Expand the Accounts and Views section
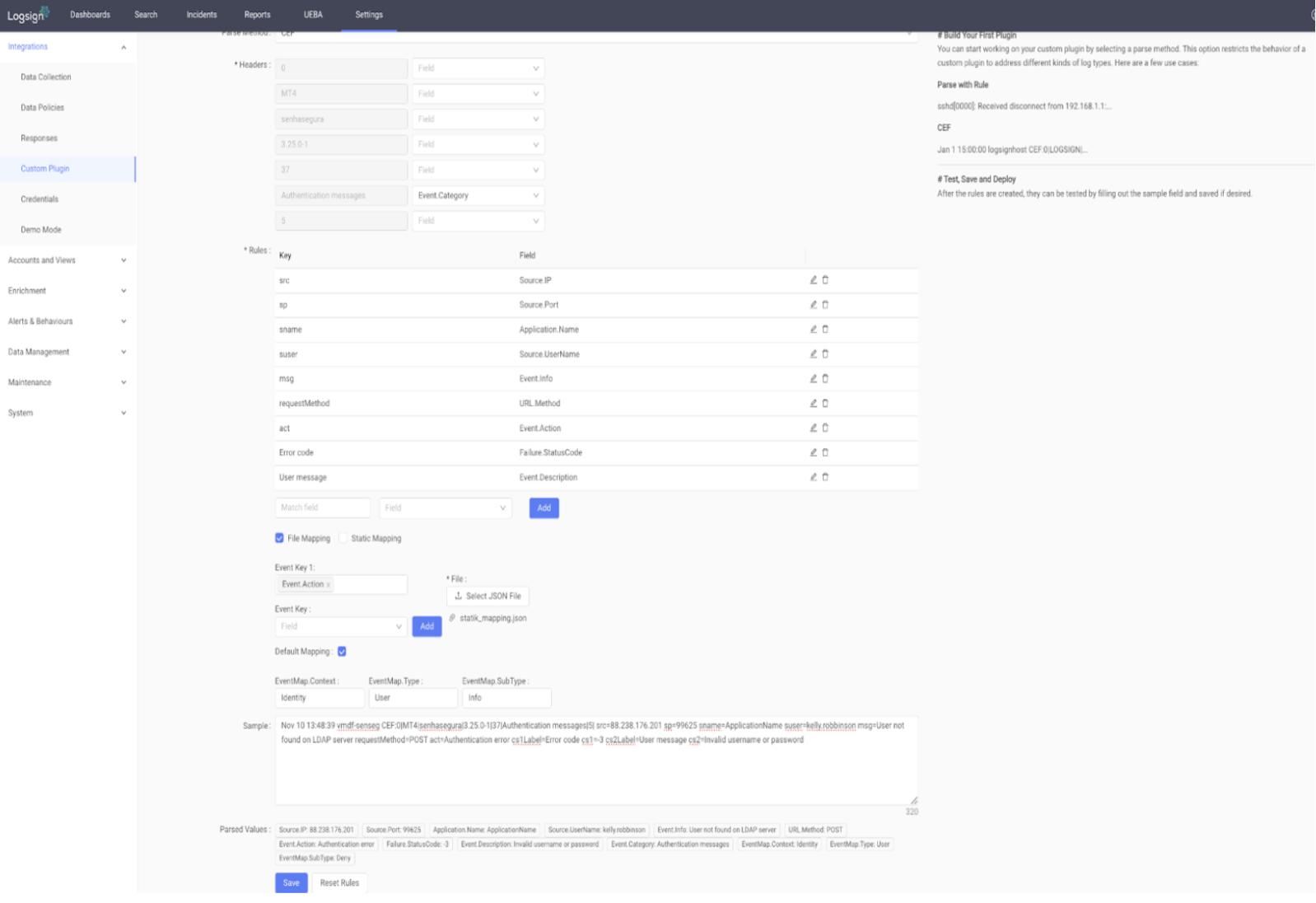Screen dimensions: 1316x903 pos(68,260)
